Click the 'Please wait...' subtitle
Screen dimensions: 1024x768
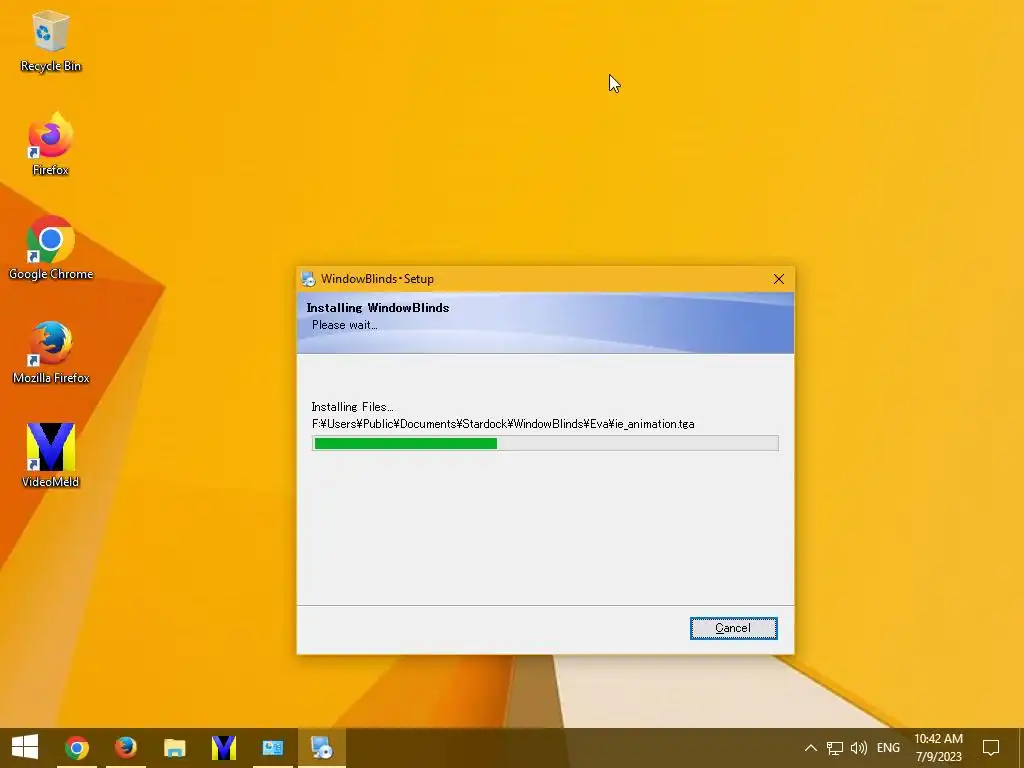[344, 325]
